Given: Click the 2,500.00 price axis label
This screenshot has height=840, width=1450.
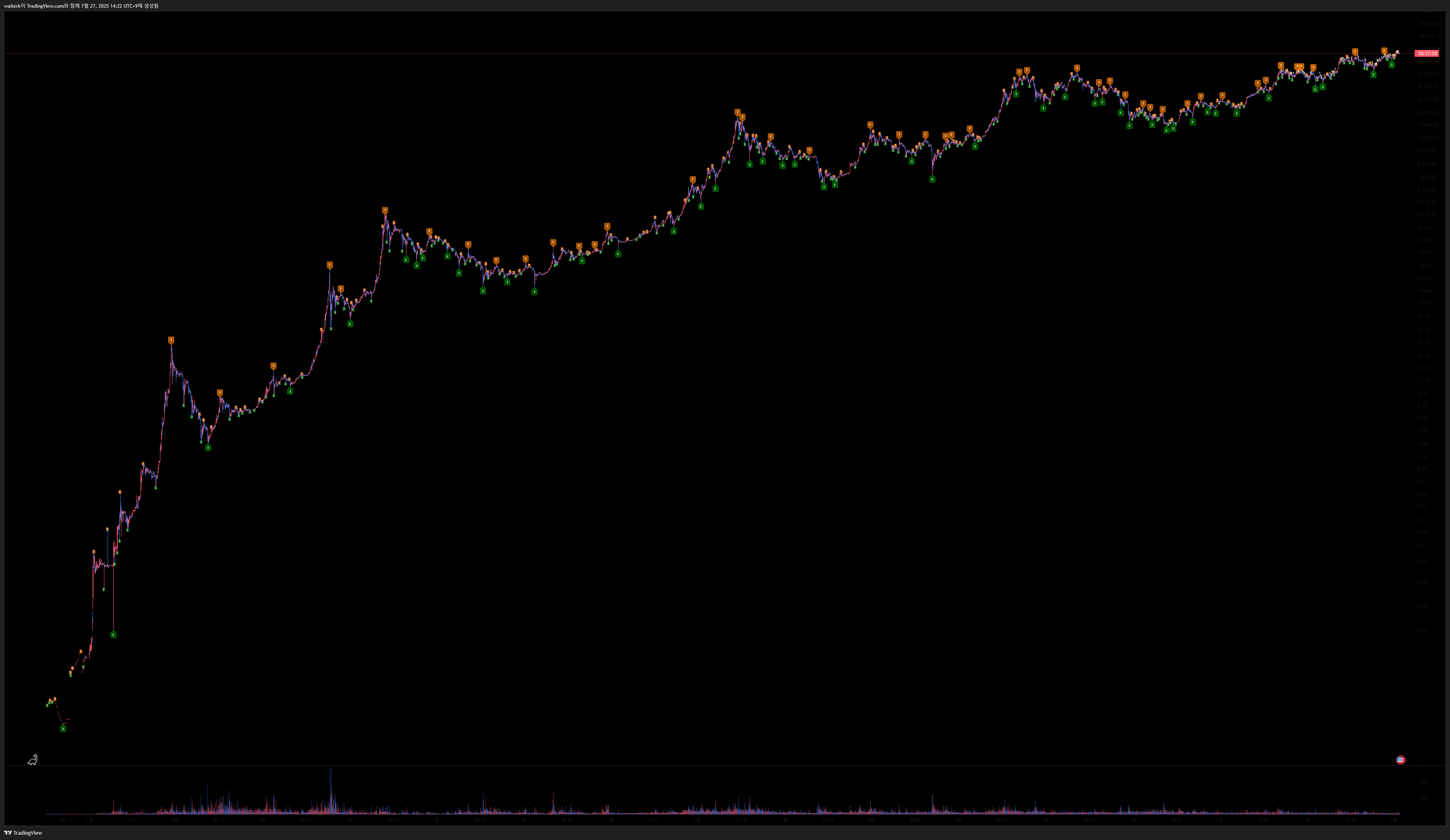Looking at the screenshot, I should (x=1428, y=190).
